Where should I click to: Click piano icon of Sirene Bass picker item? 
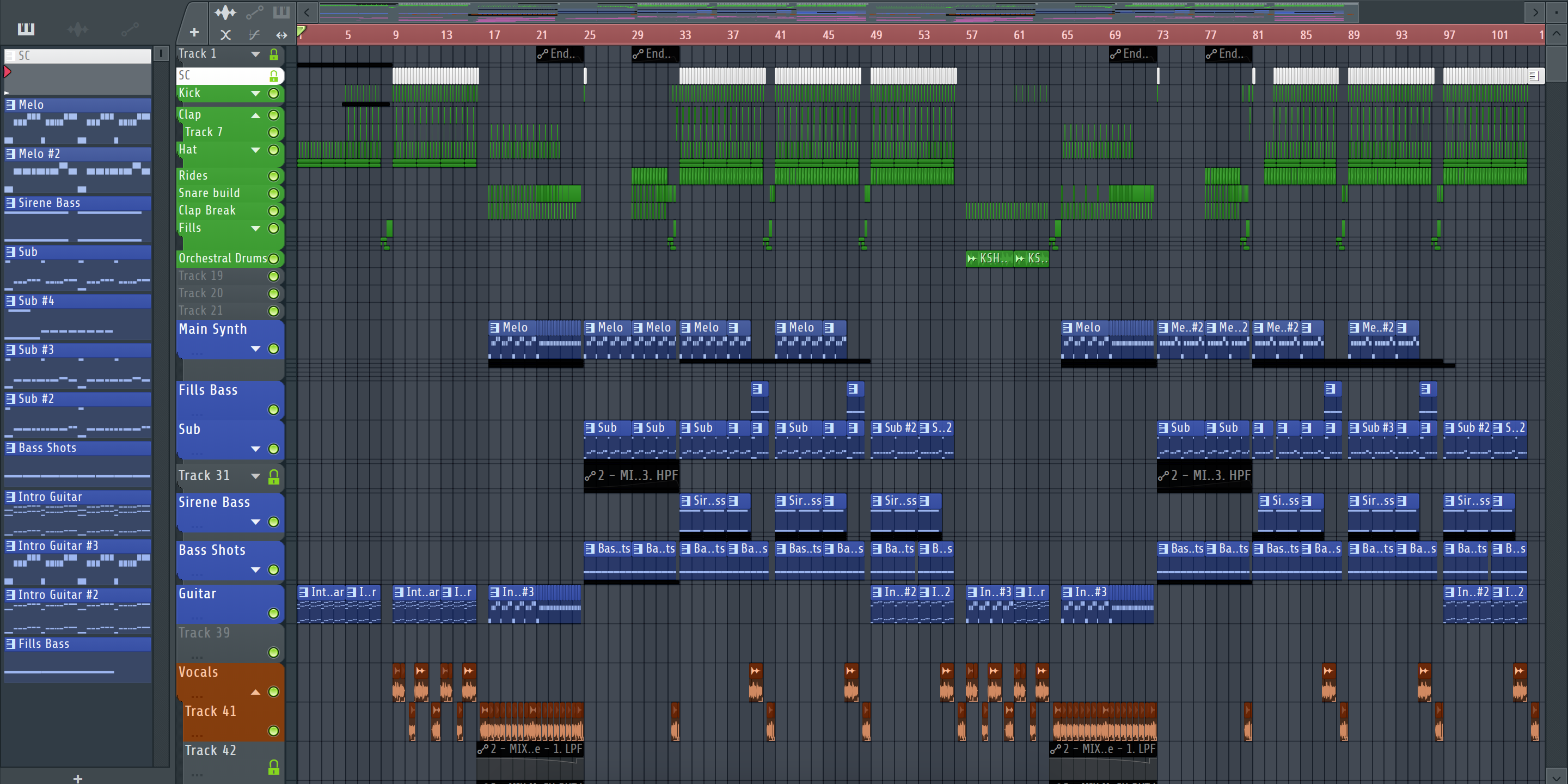[10, 203]
